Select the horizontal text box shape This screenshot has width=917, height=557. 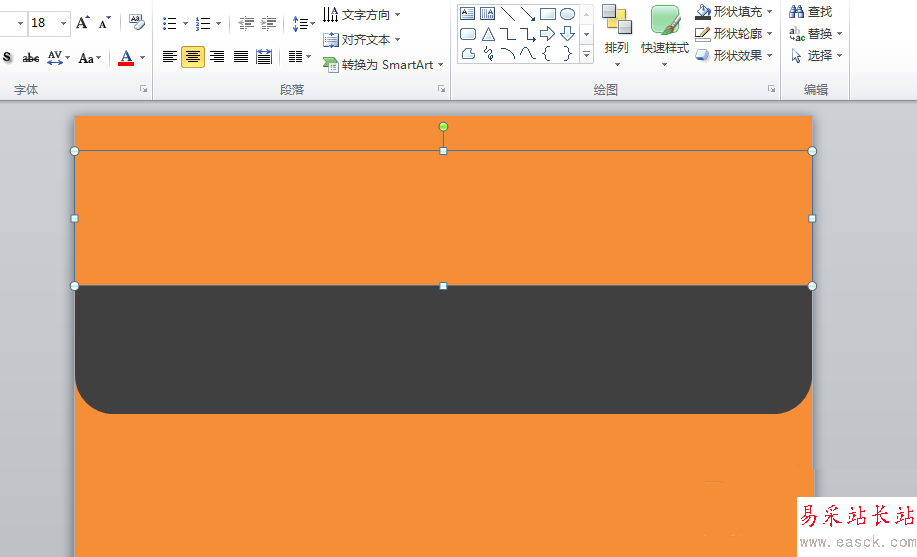pos(467,13)
